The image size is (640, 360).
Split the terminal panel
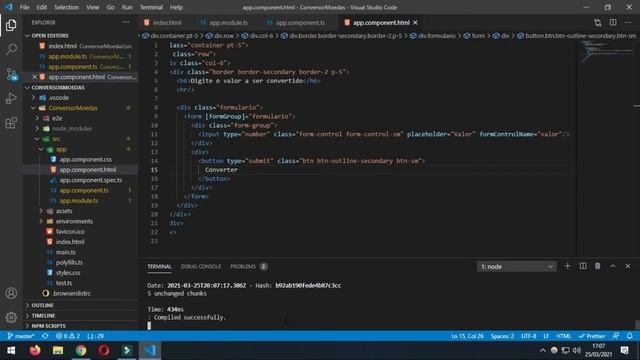[x=583, y=266]
